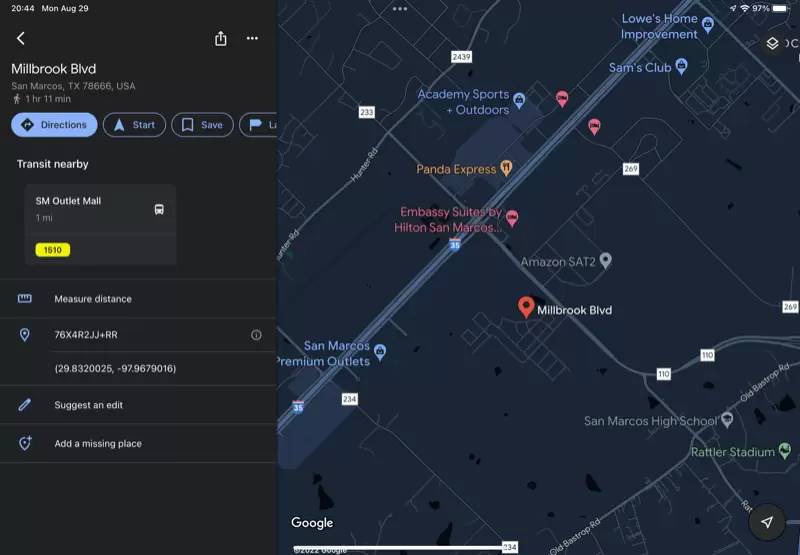Tap the red Millbrook Blvd map pin
This screenshot has height=555, width=800.
point(526,307)
